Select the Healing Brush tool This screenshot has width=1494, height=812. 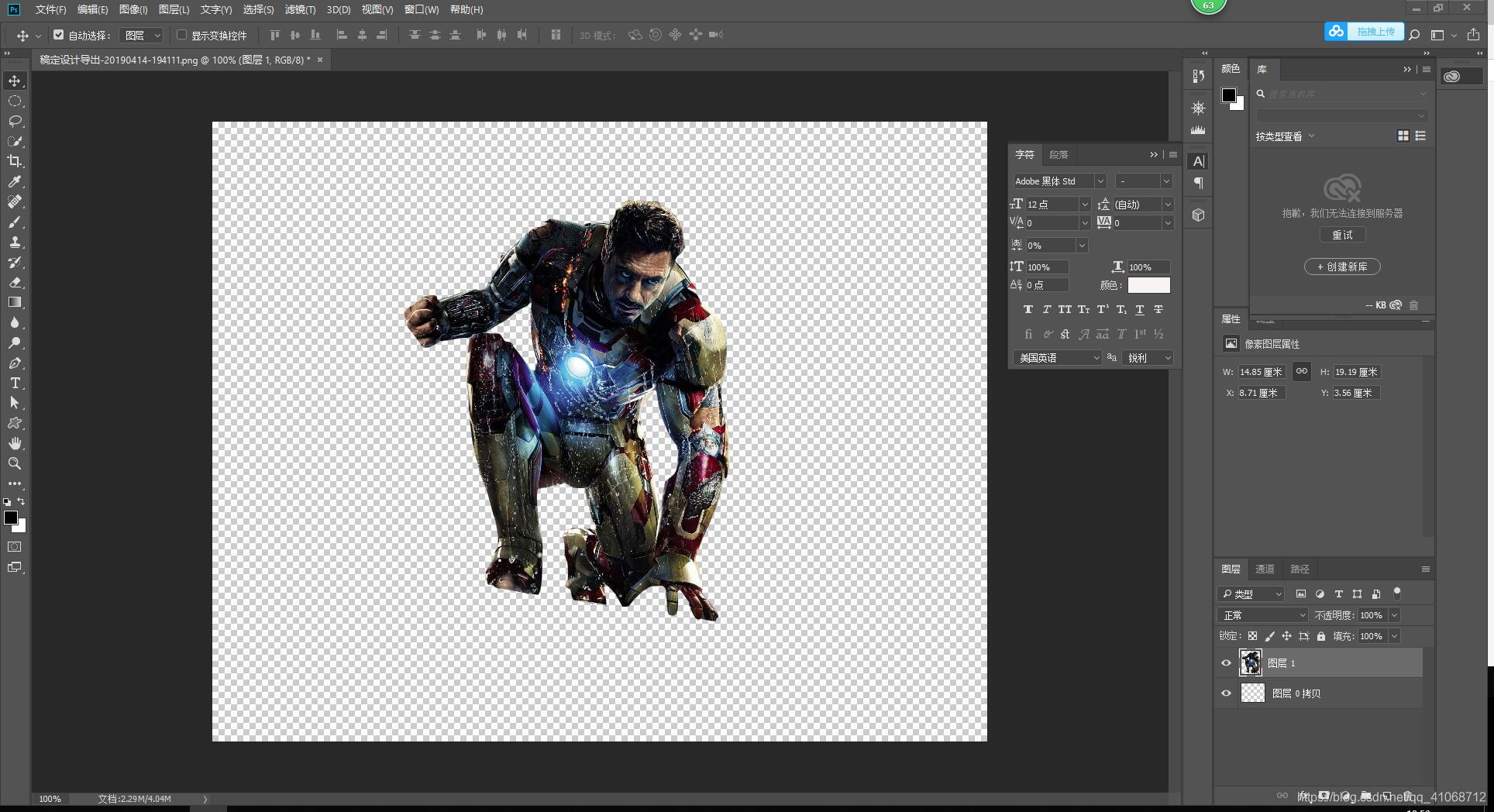pyautogui.click(x=15, y=201)
